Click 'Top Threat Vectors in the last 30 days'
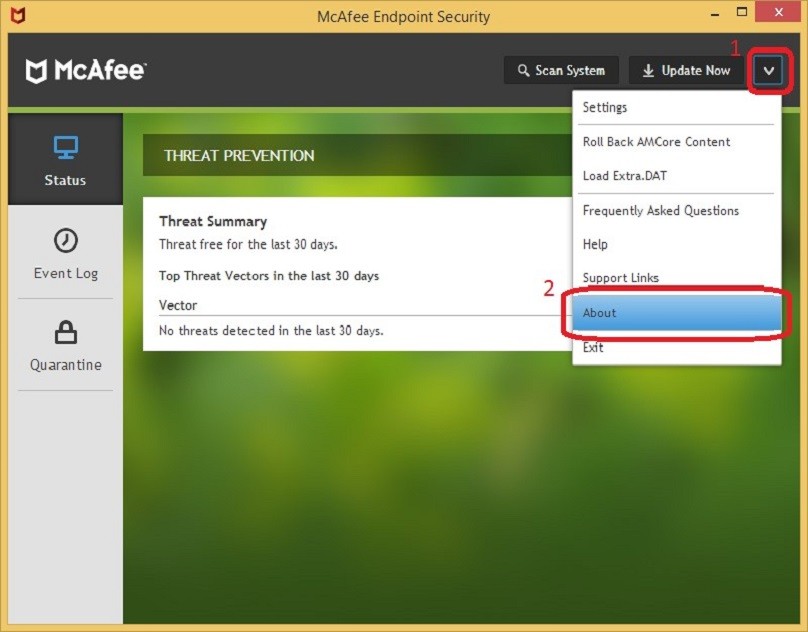The height and width of the screenshot is (632, 808). 268,276
